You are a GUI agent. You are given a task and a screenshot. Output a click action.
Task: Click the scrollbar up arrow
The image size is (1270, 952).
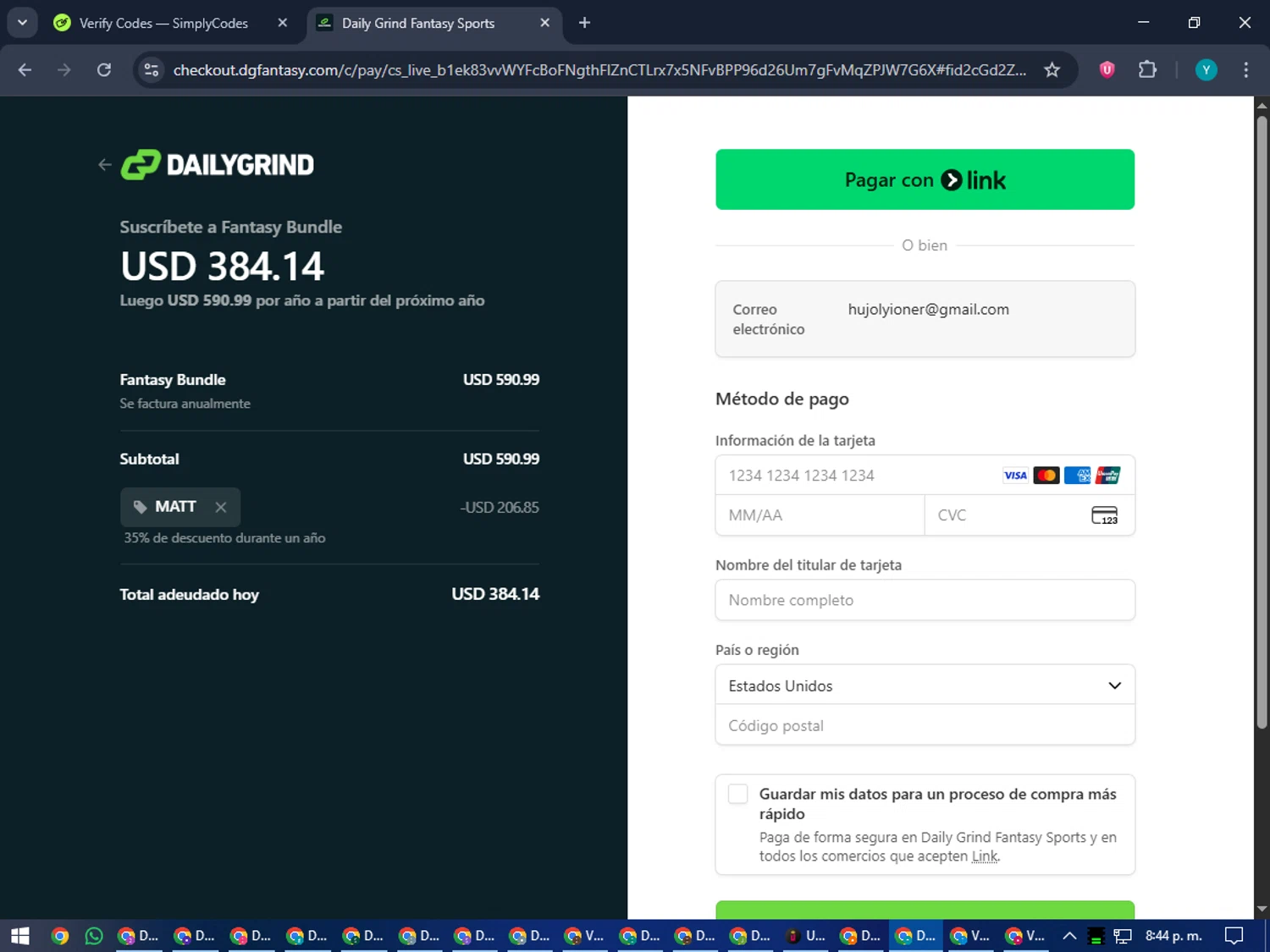[x=1262, y=106]
